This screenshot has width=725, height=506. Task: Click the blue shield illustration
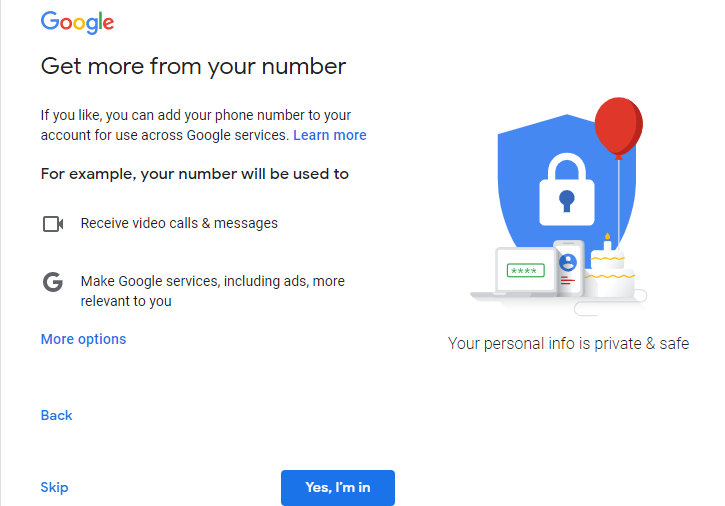(566, 185)
